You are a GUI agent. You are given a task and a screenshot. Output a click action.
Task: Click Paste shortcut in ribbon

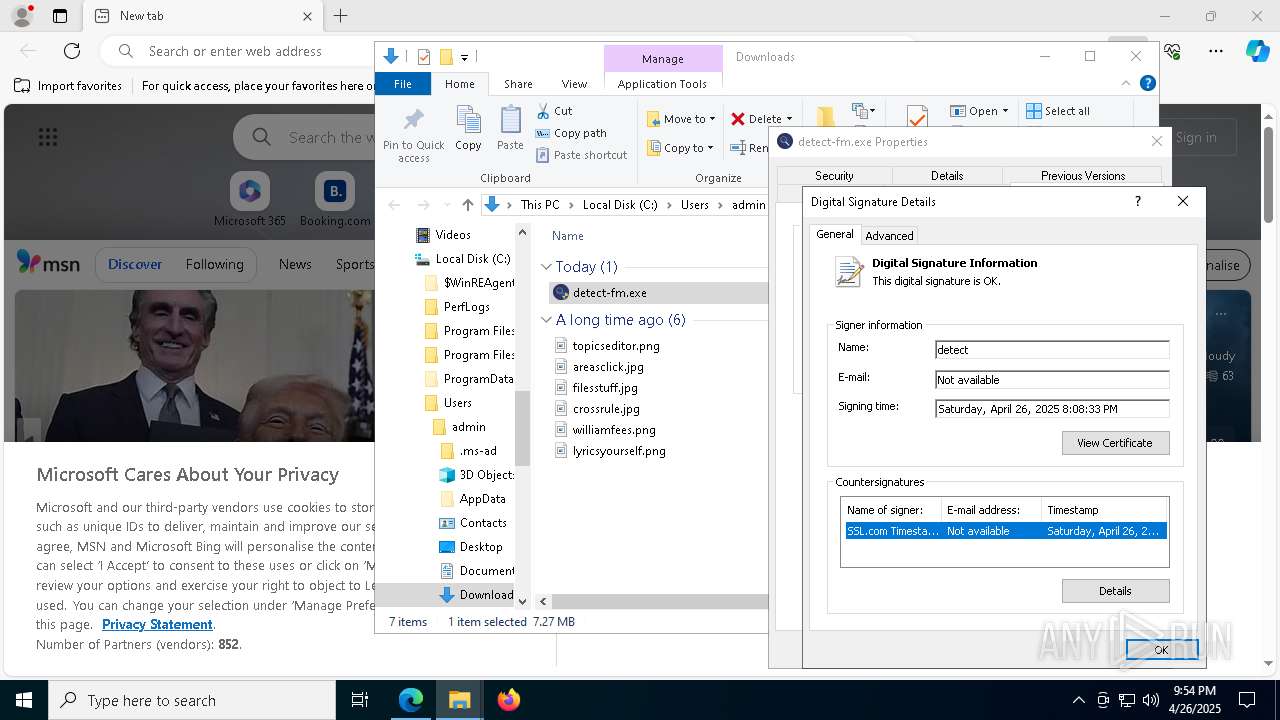582,155
